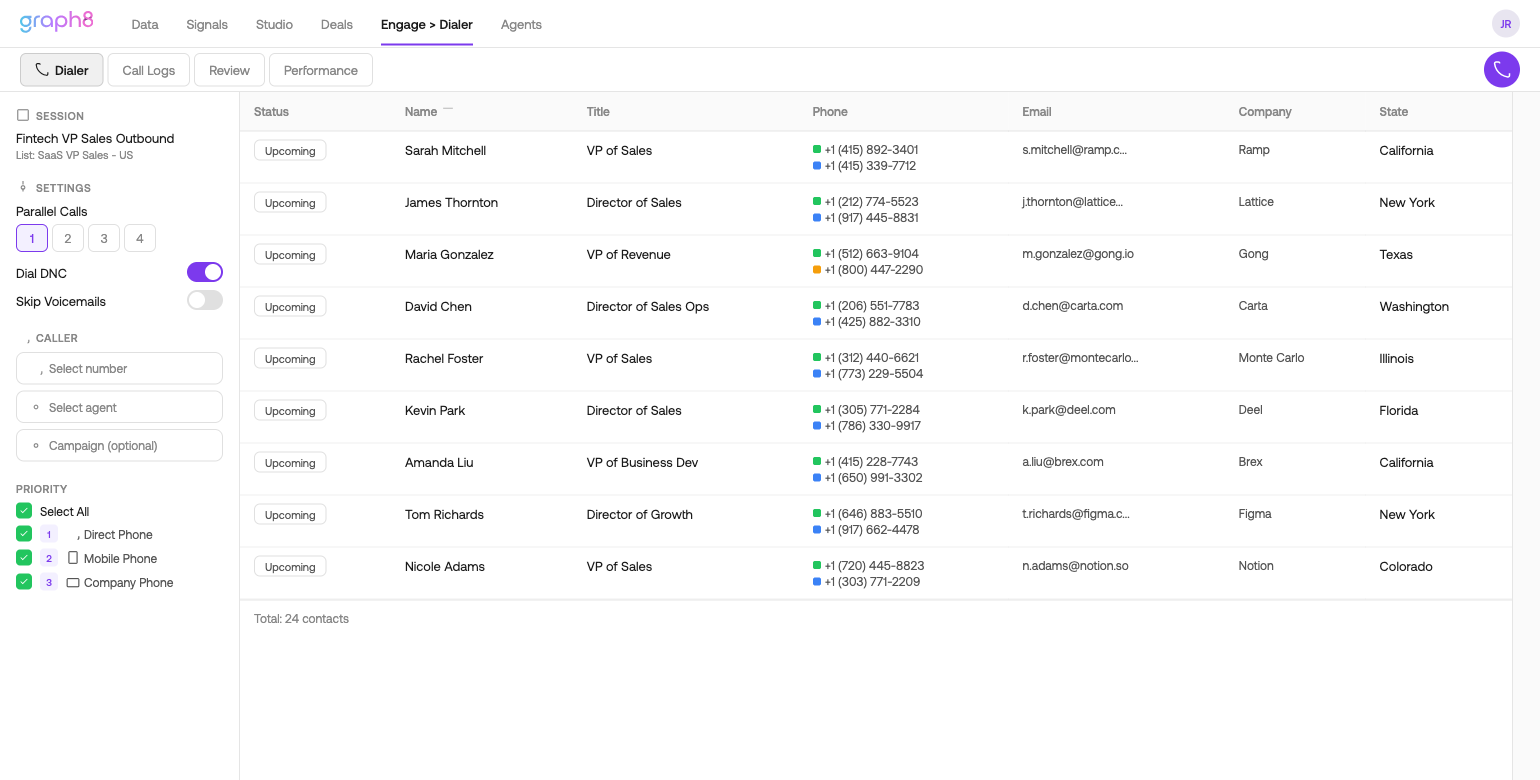The height and width of the screenshot is (780, 1540).
Task: Click phone number +1 (312) 440-6621
Action: click(x=872, y=358)
